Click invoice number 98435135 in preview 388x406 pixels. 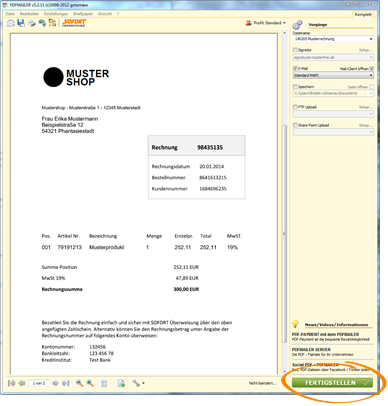point(210,147)
